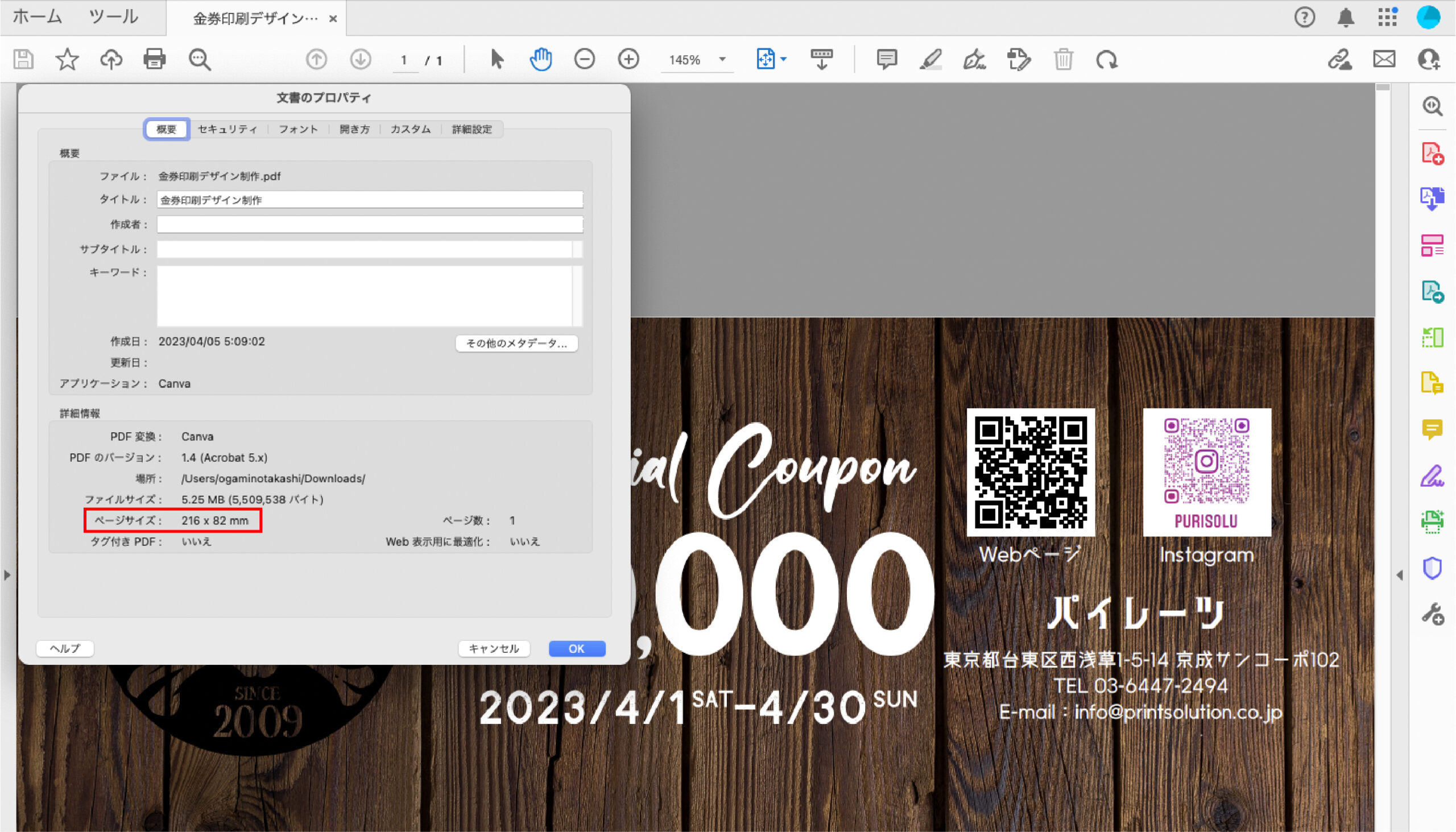Select the pen/markup tool icon

tap(930, 59)
